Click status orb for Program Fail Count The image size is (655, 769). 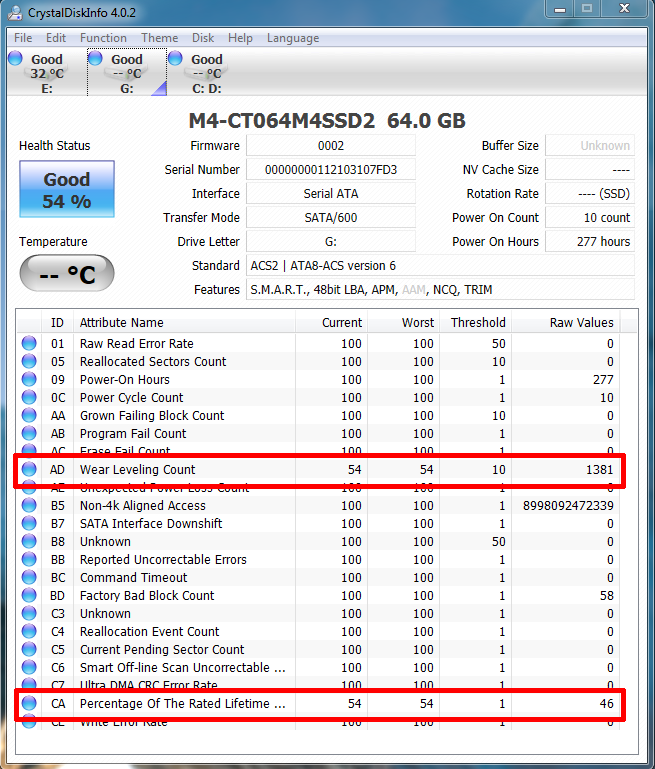[x=29, y=433]
